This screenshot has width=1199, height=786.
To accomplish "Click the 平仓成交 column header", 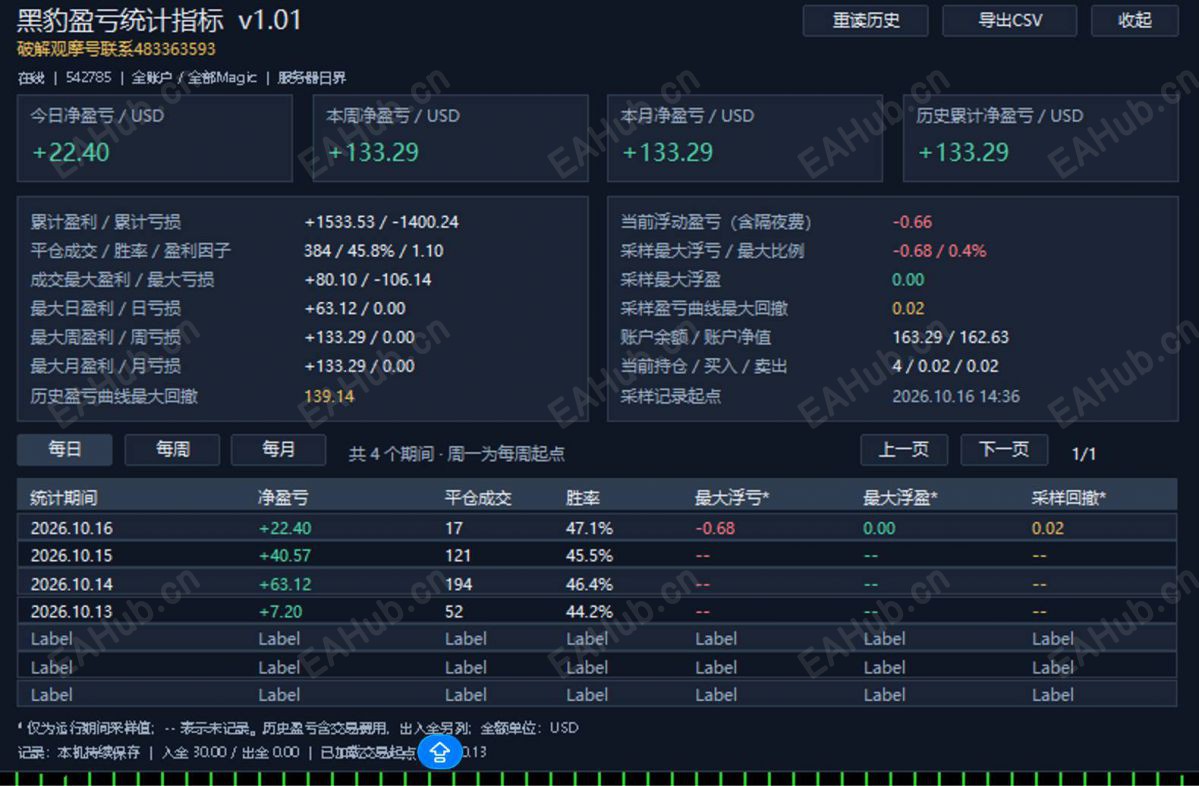I will pos(478,498).
